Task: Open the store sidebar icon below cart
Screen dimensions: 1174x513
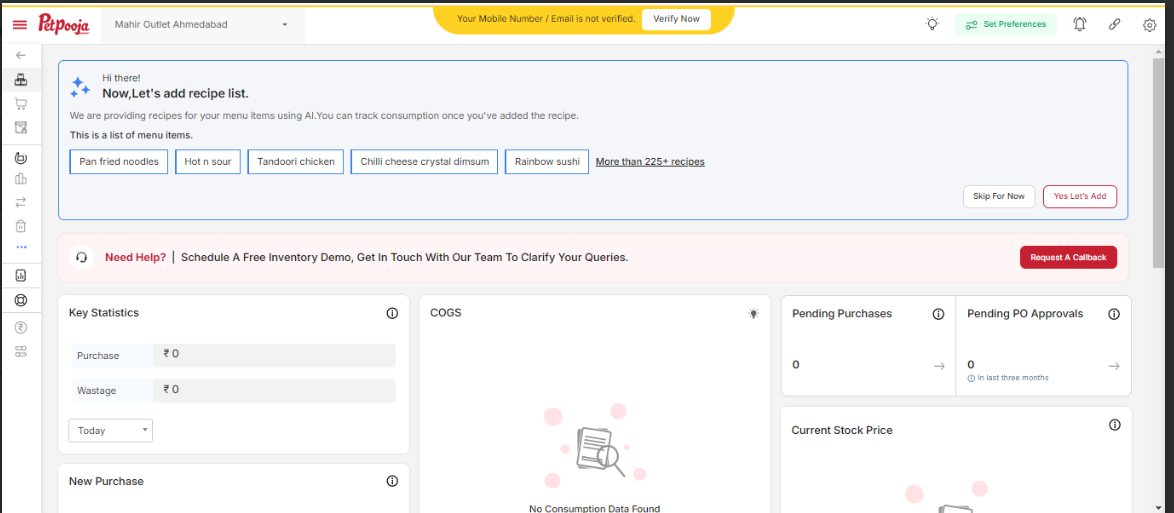Action: click(20, 128)
